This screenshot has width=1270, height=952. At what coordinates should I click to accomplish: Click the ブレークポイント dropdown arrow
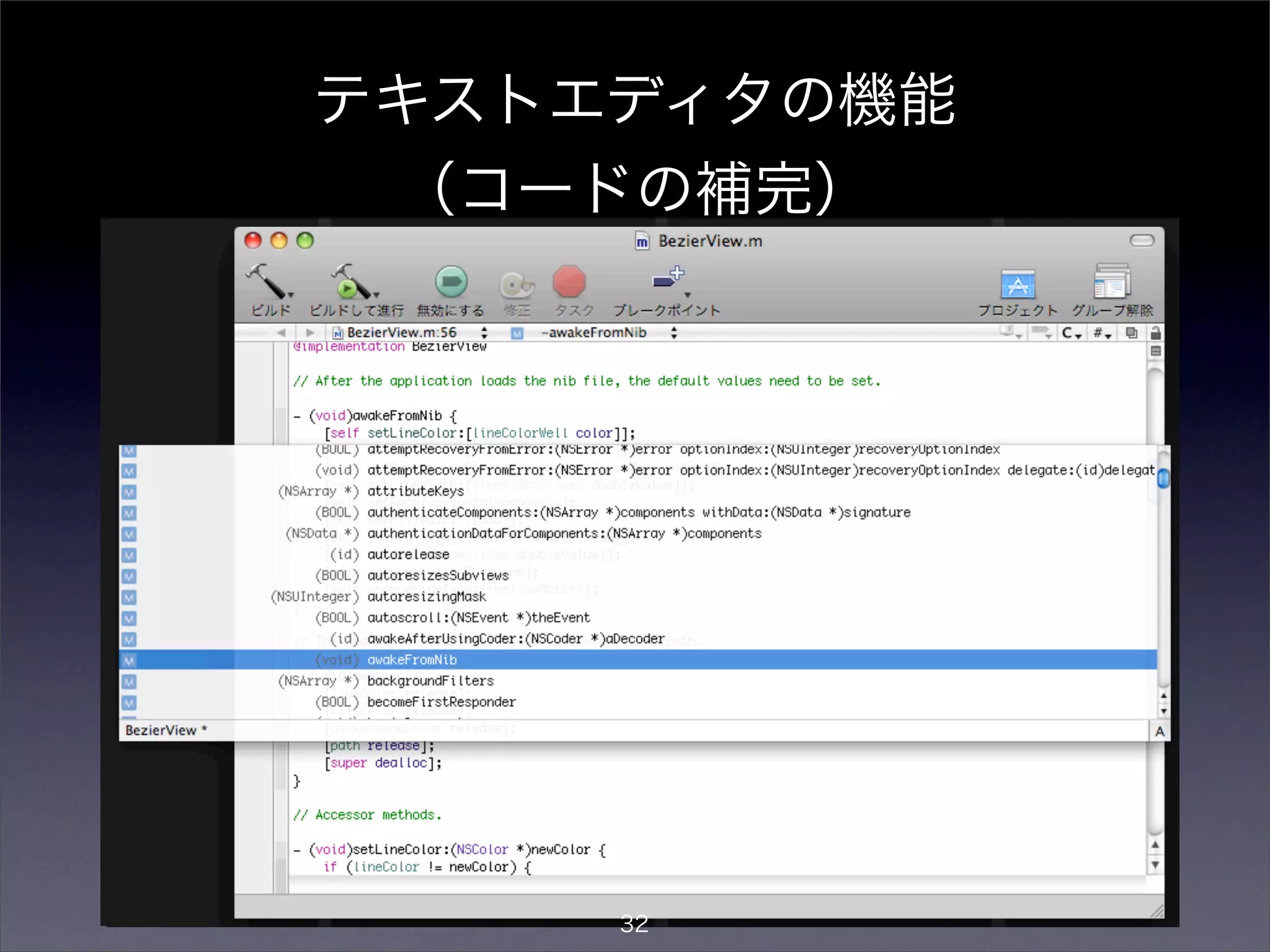(687, 295)
